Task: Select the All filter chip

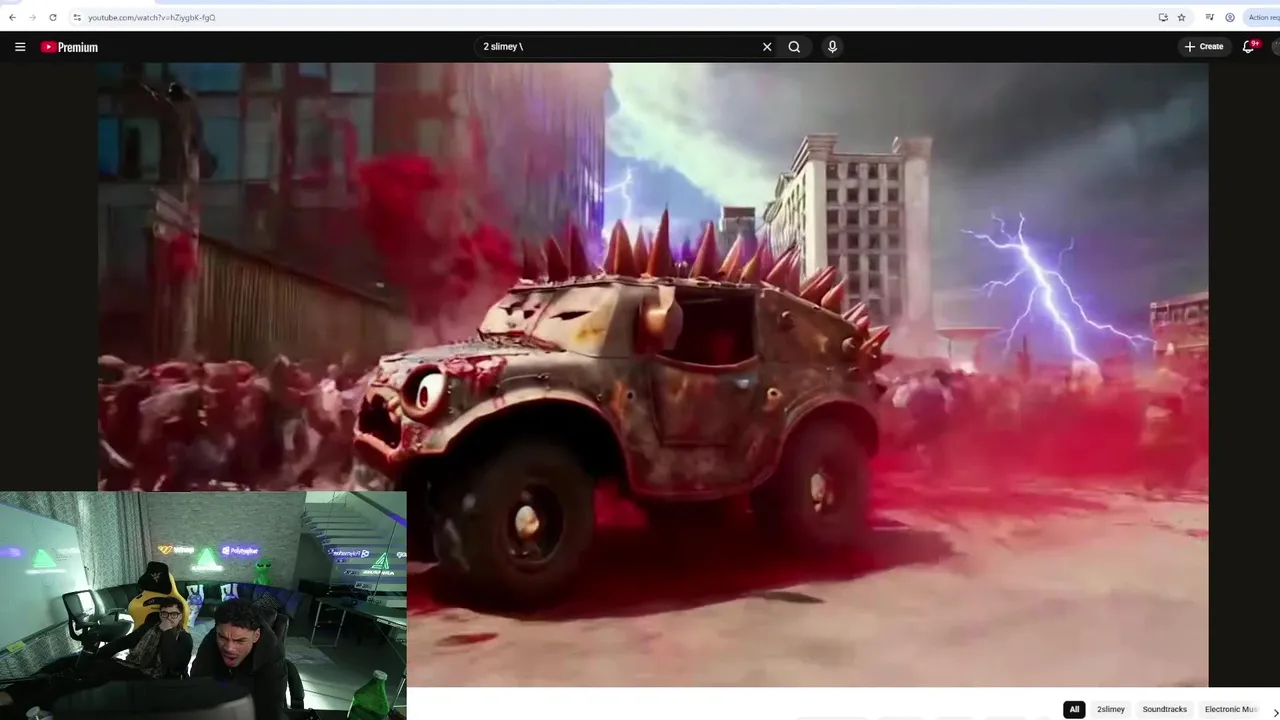Action: (x=1074, y=709)
